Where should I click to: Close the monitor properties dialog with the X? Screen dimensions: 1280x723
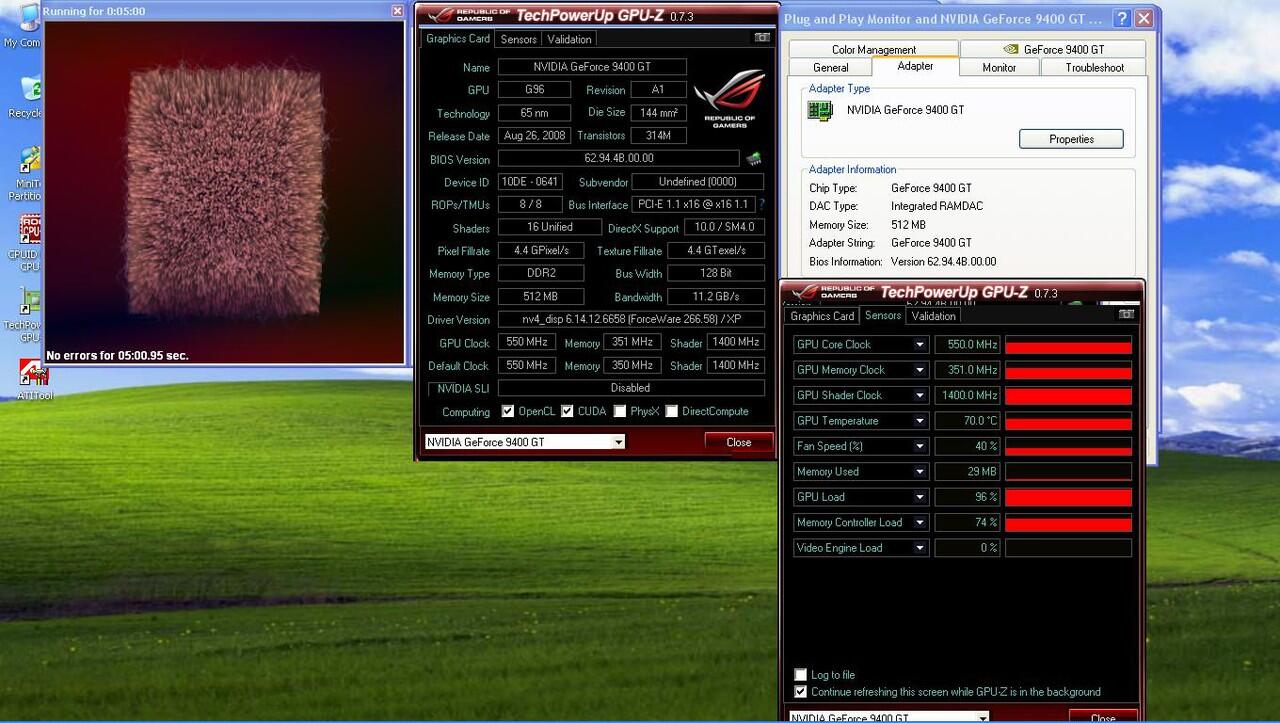[1144, 18]
